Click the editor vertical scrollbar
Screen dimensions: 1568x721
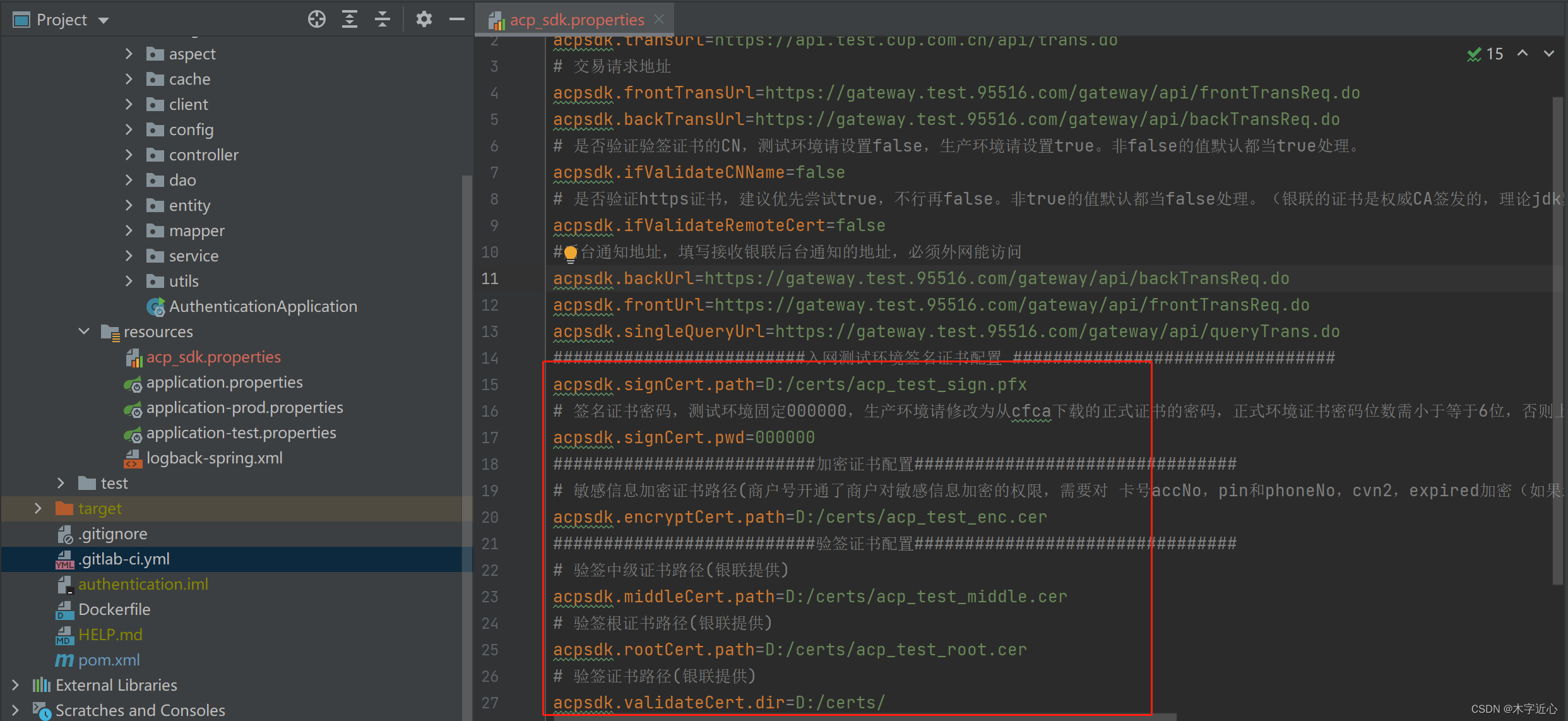pos(1557,341)
